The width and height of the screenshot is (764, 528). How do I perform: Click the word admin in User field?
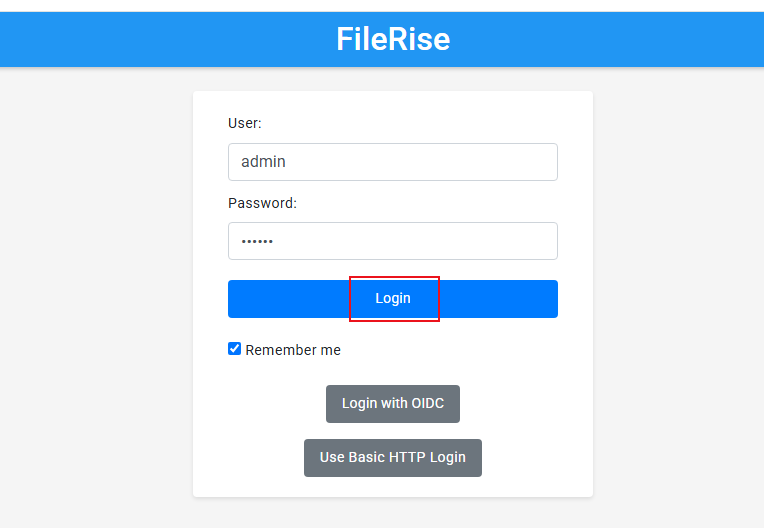264,162
